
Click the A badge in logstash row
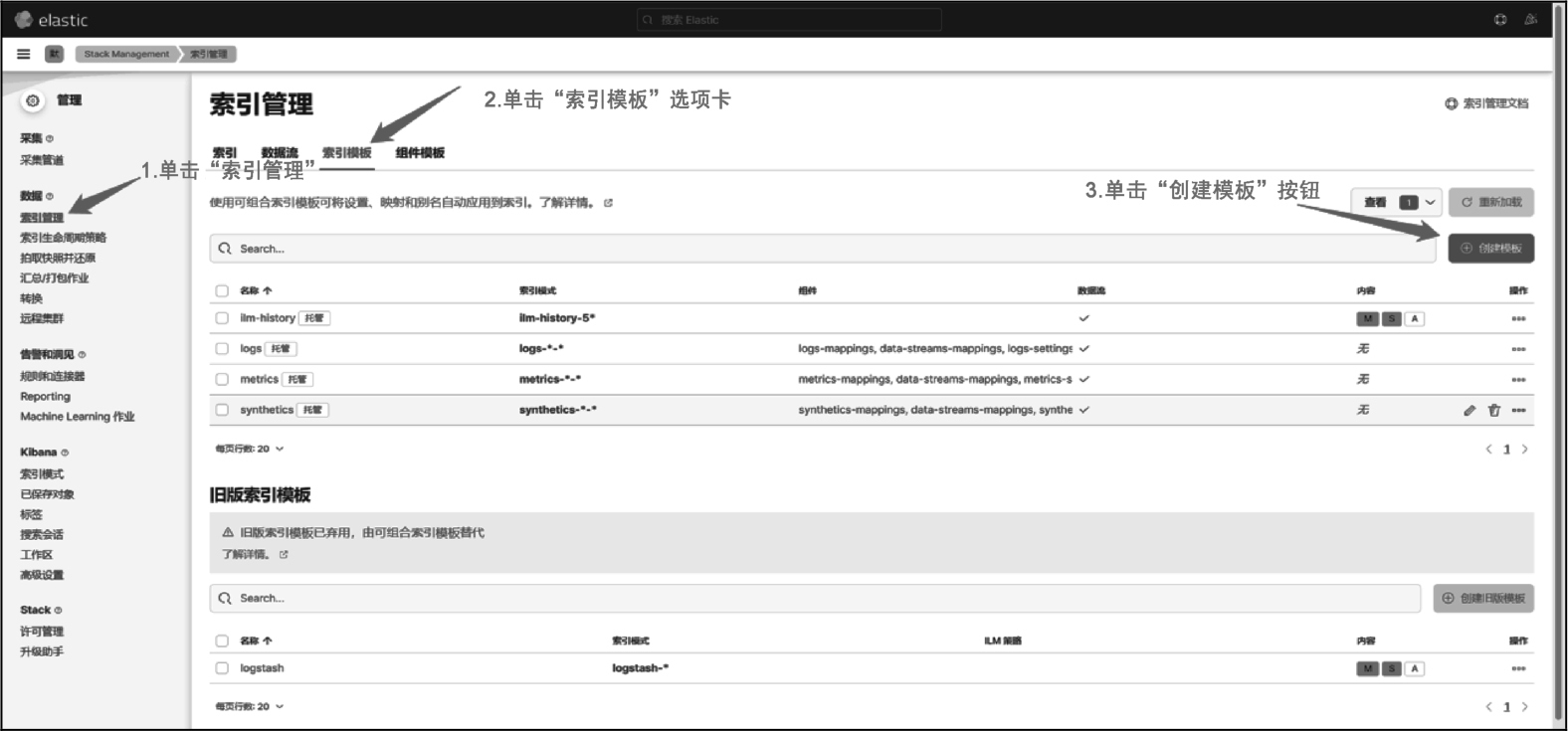(x=1415, y=668)
